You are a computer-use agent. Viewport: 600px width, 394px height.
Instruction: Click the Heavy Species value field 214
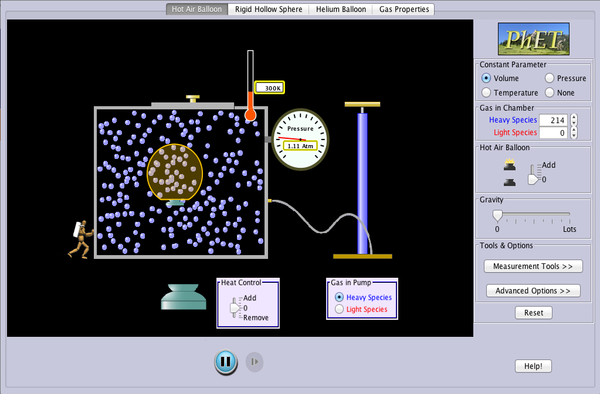553,120
